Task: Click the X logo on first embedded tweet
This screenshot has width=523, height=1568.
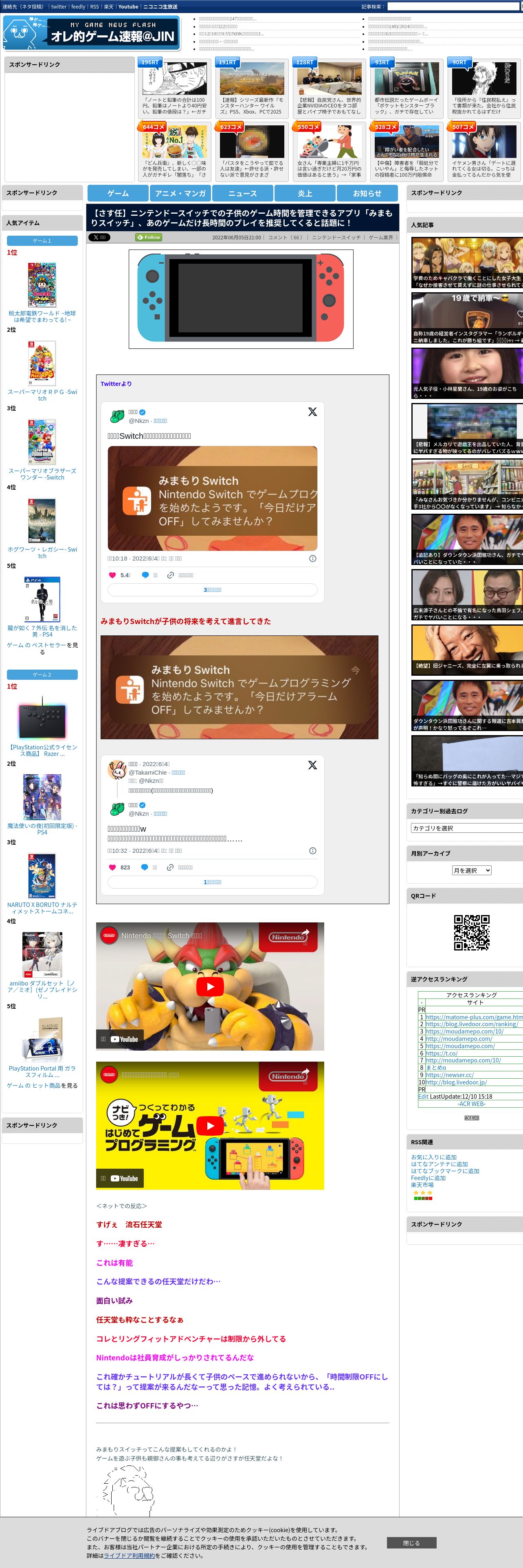Action: point(312,412)
